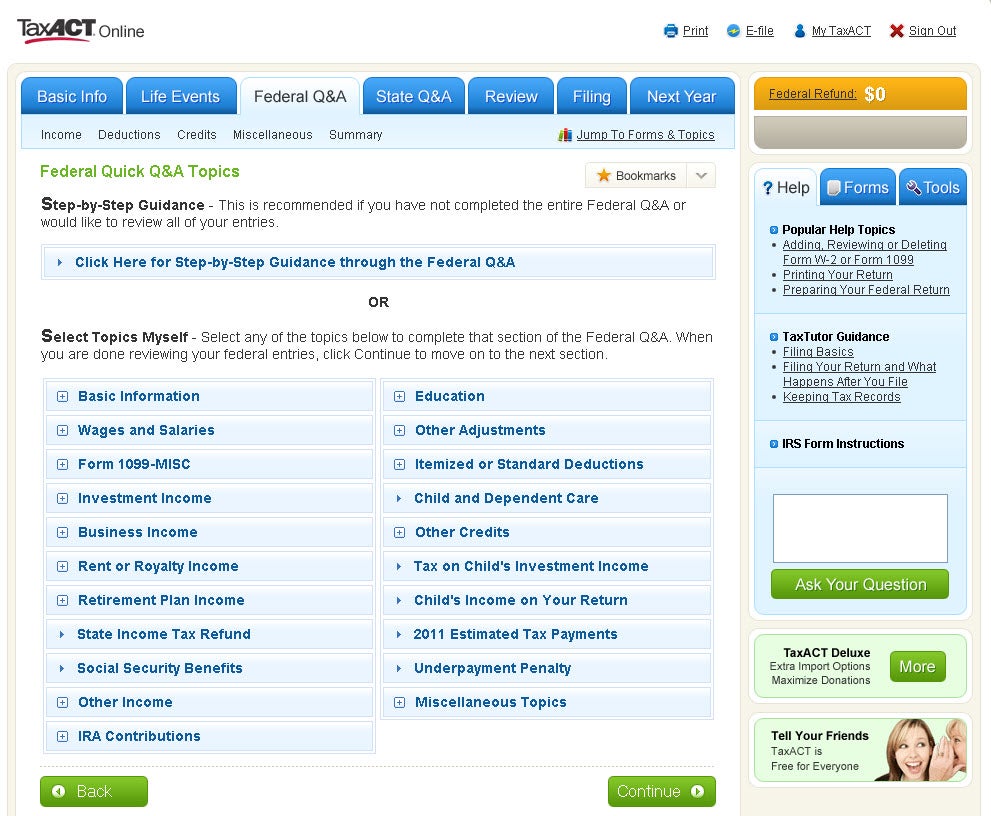Open the Filing tab
Image resolution: width=991 pixels, height=816 pixels.
pyautogui.click(x=592, y=96)
